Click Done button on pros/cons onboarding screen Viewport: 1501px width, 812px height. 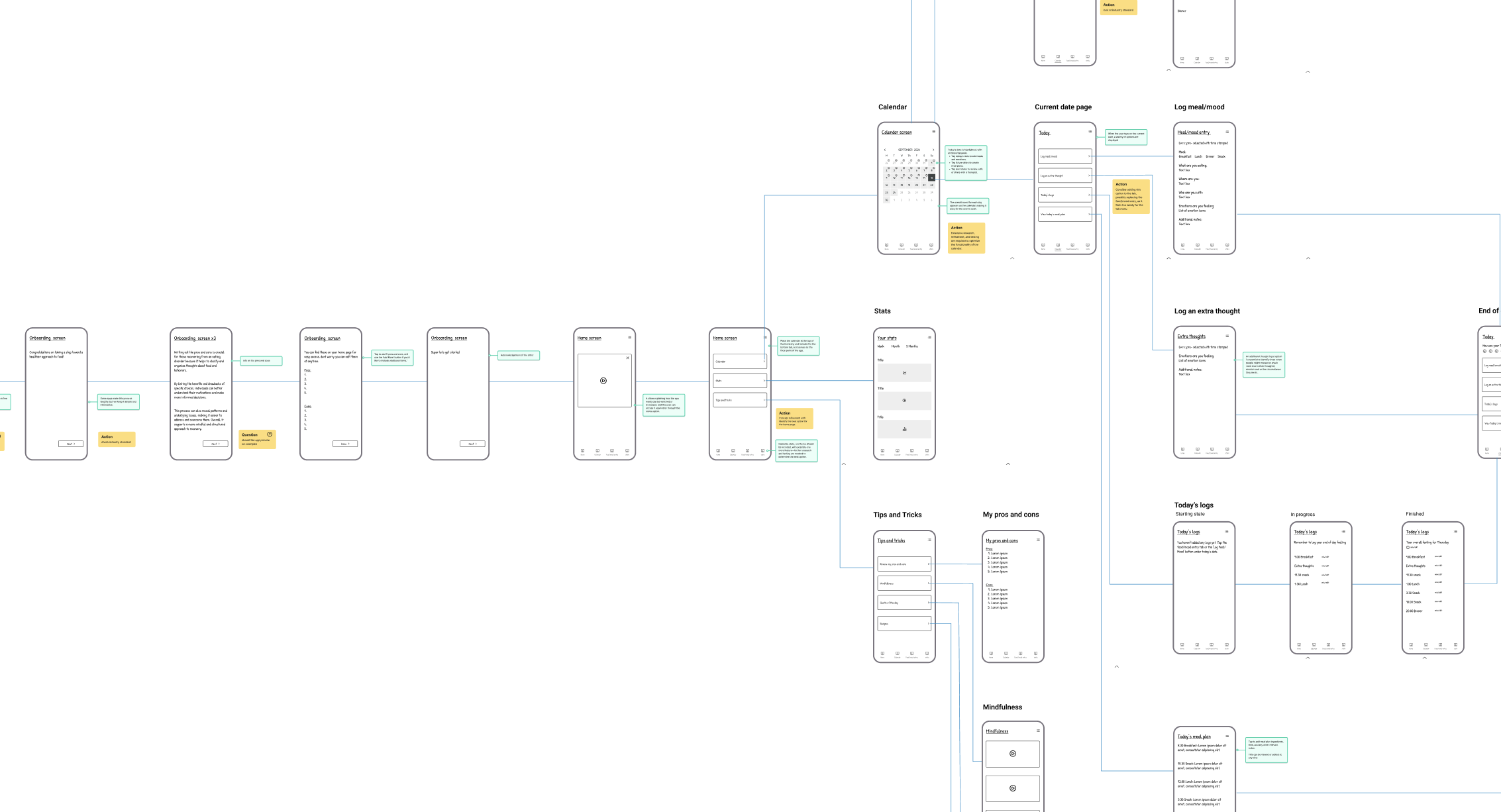click(344, 444)
